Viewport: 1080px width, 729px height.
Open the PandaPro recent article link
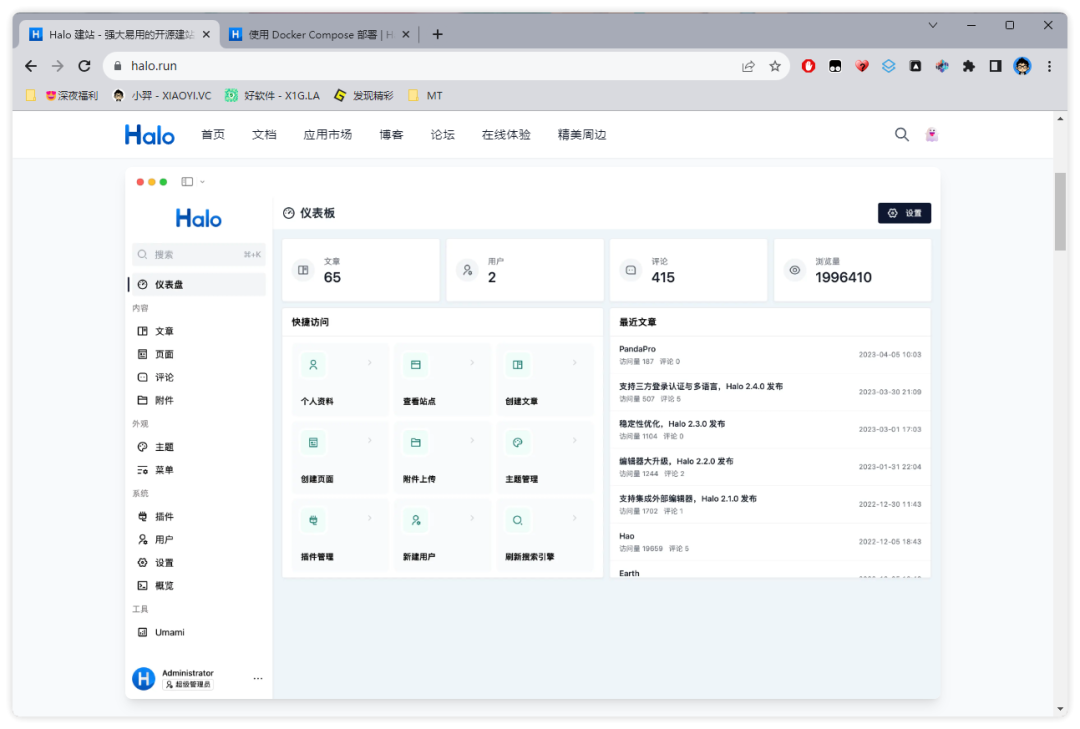pos(637,349)
